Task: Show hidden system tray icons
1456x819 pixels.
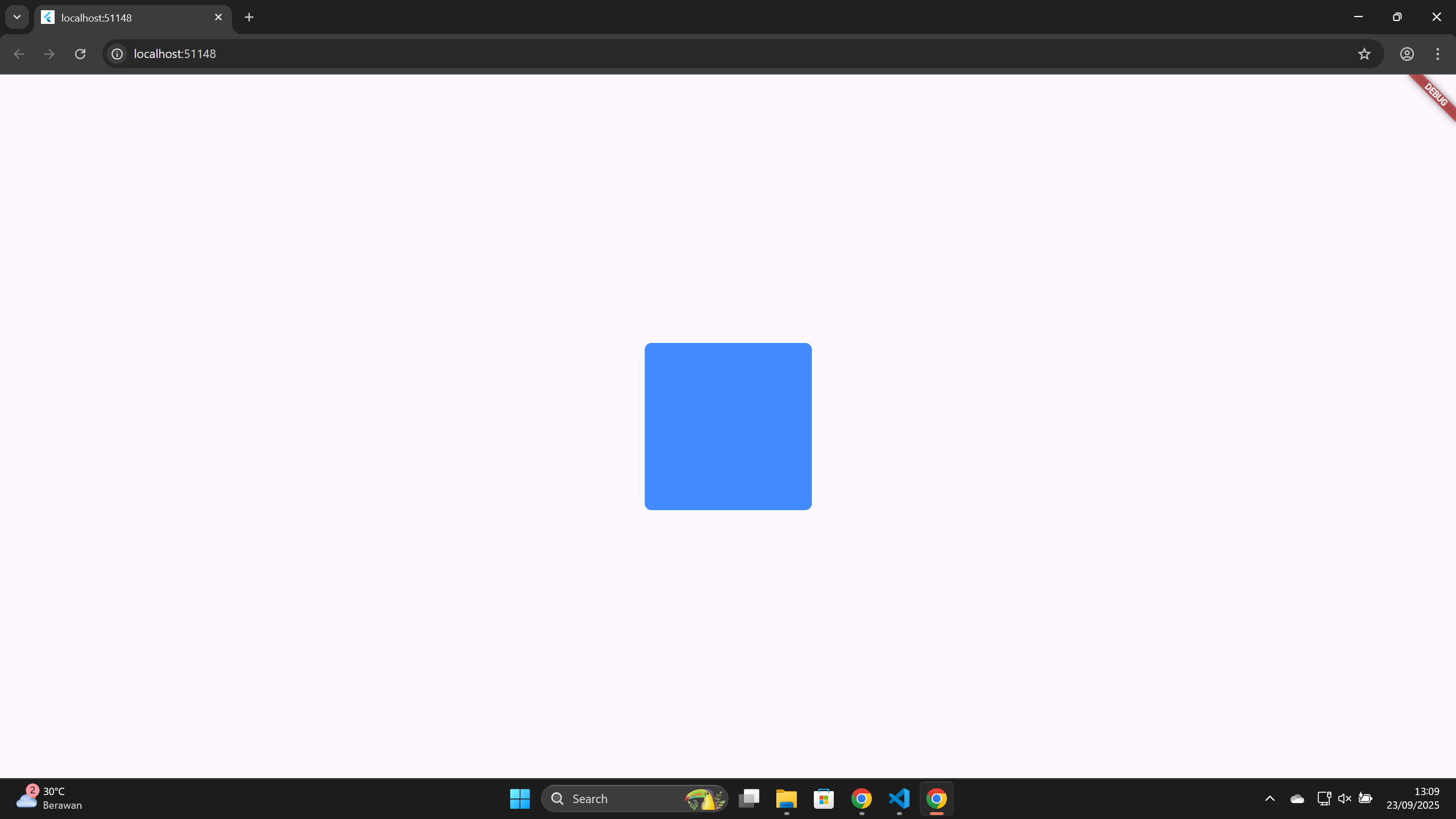Action: point(1269,799)
